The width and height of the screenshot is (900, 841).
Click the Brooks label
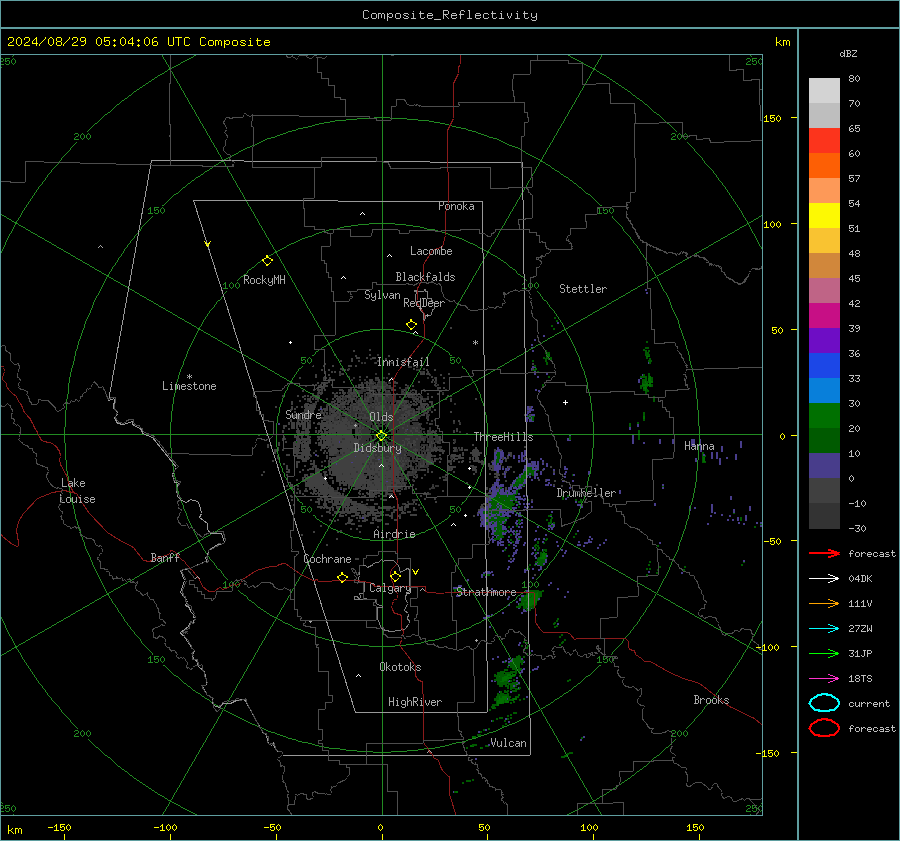click(711, 700)
